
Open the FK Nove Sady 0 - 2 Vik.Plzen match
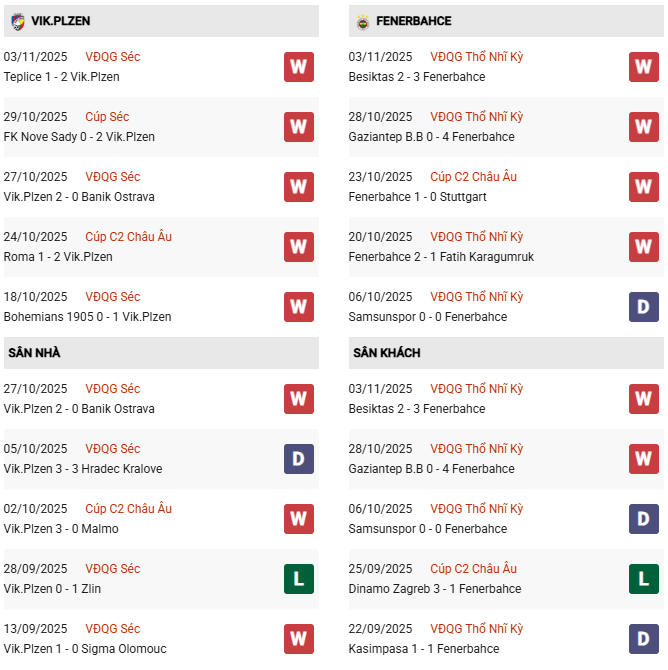[x=79, y=137]
